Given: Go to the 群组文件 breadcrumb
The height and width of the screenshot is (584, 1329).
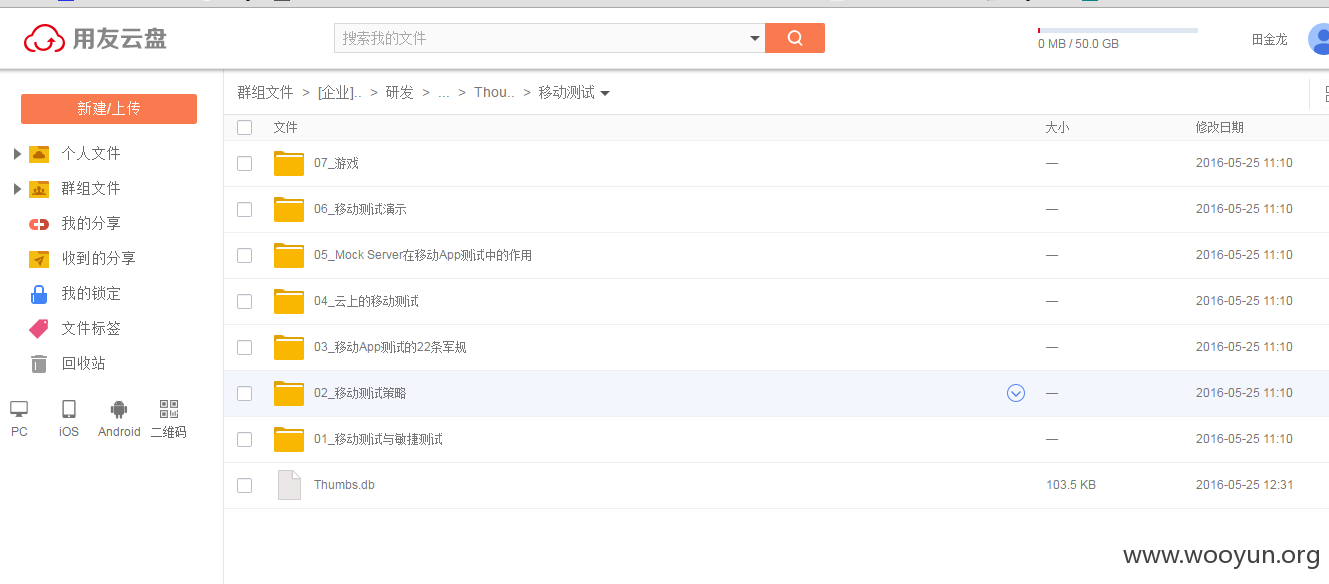Looking at the screenshot, I should pos(265,92).
